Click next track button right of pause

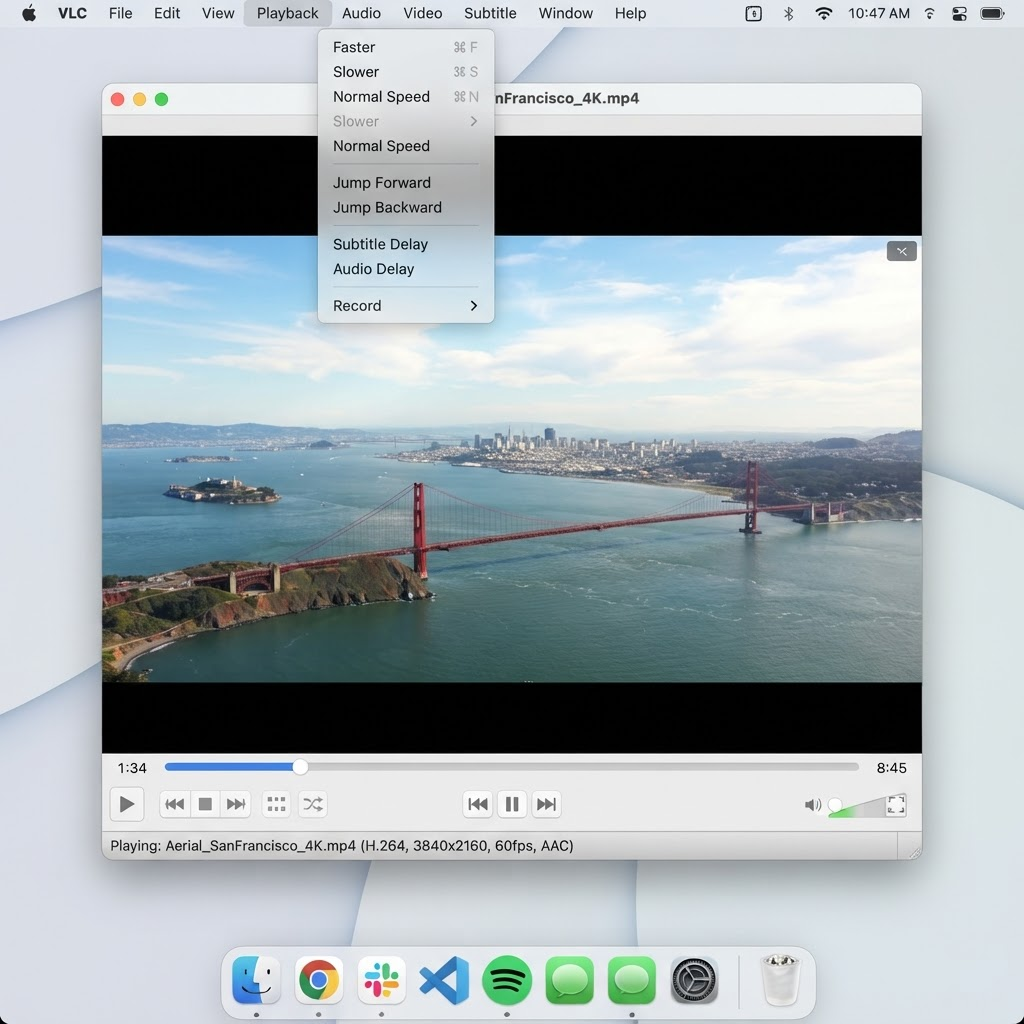click(546, 804)
